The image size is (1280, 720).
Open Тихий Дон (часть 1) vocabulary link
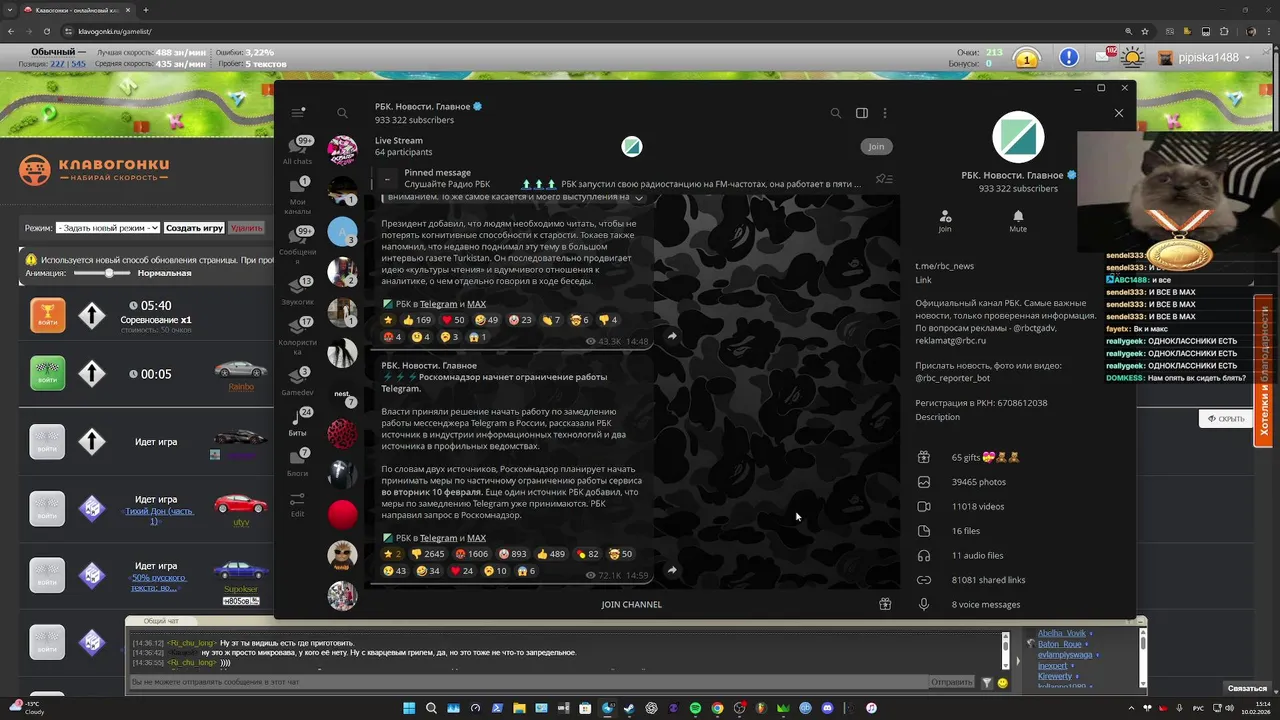click(x=159, y=516)
